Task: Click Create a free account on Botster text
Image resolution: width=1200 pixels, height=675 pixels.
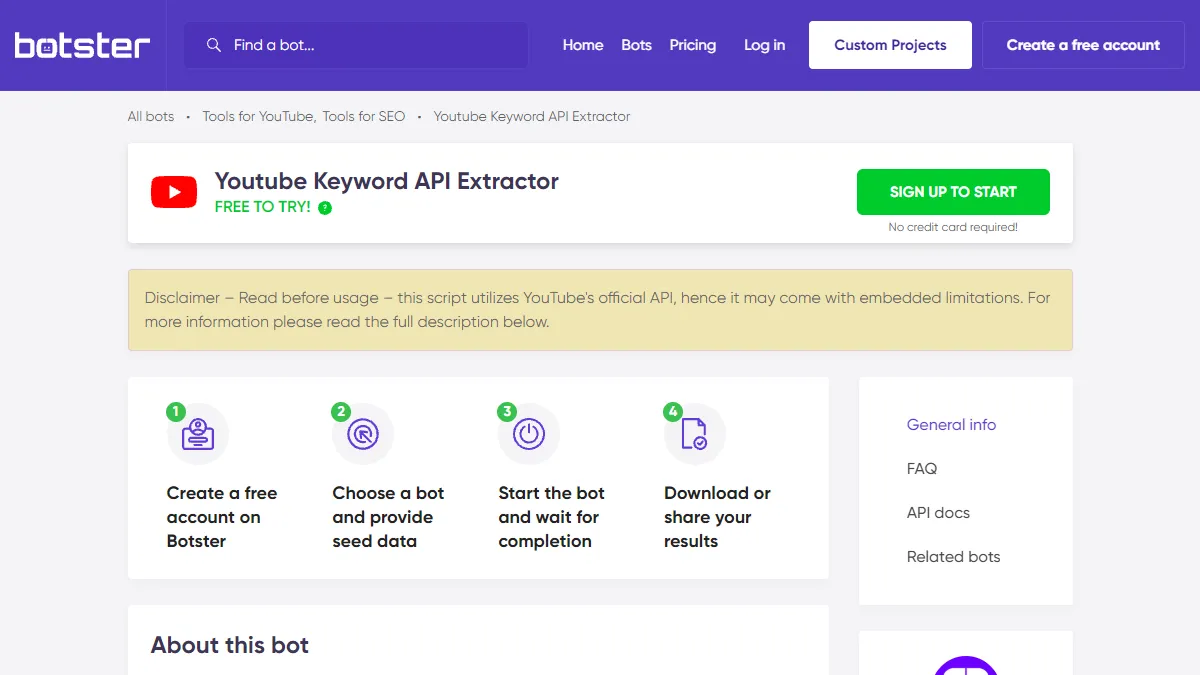Action: (x=222, y=517)
